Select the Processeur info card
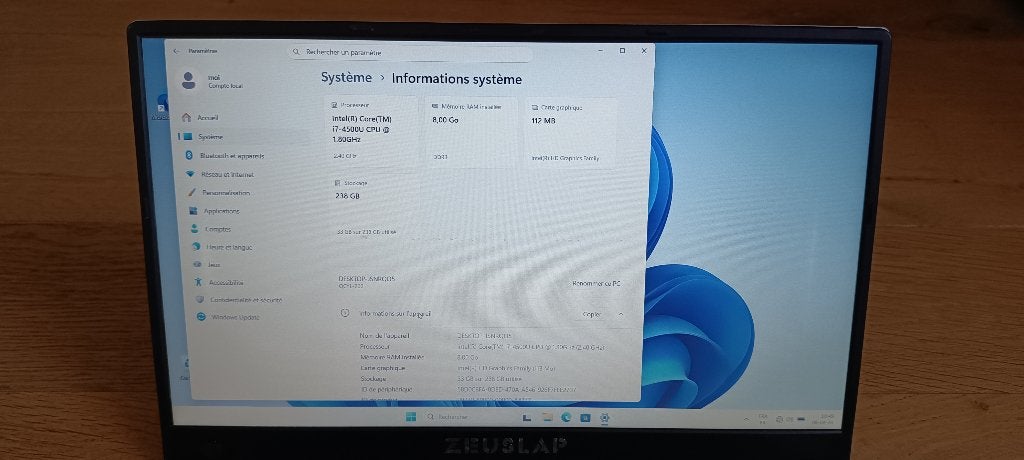1024x460 pixels. pos(371,132)
